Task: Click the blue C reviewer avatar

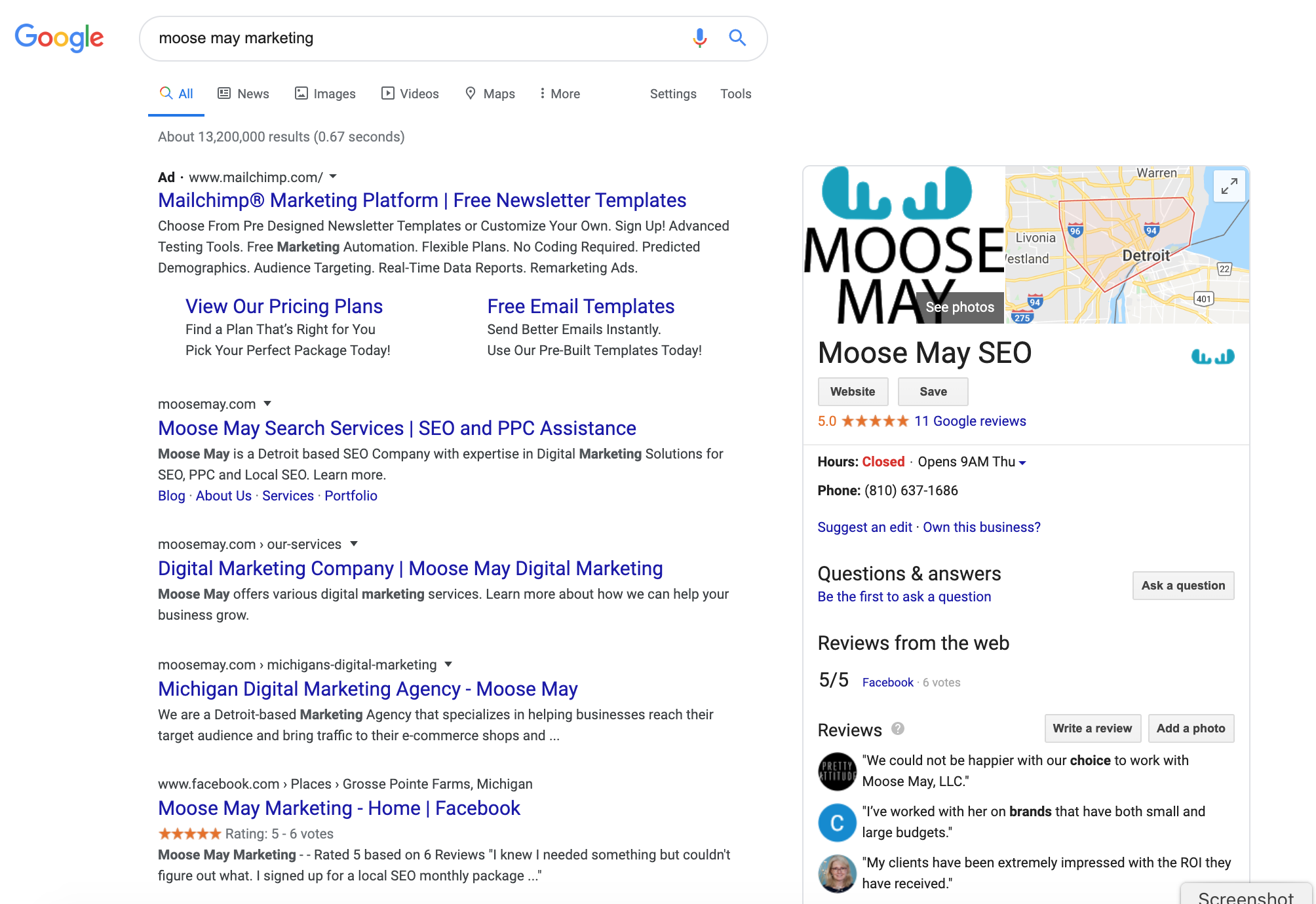Action: point(837,822)
